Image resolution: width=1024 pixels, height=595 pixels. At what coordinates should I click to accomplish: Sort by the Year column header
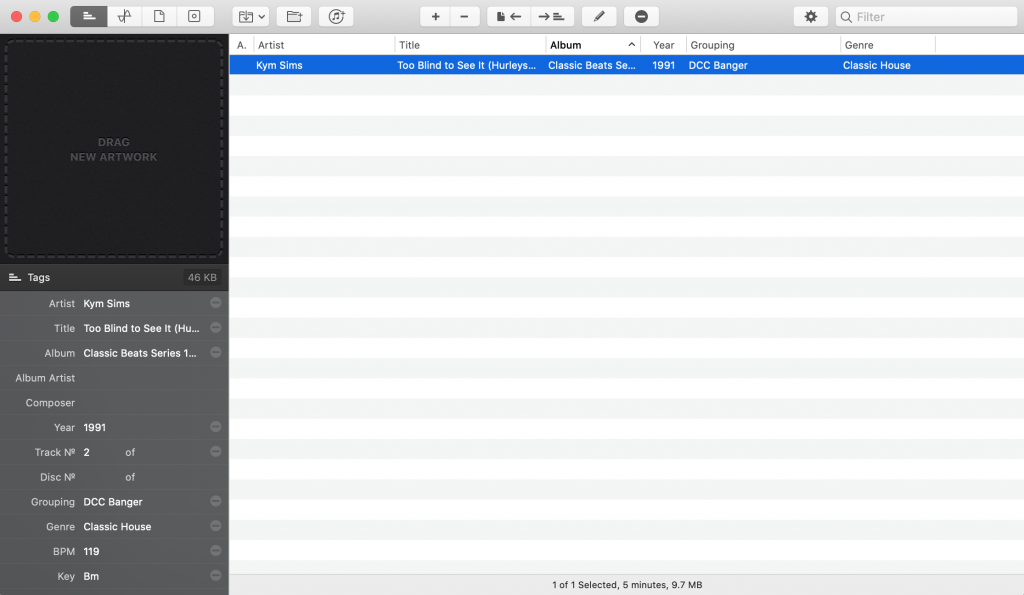coord(664,45)
